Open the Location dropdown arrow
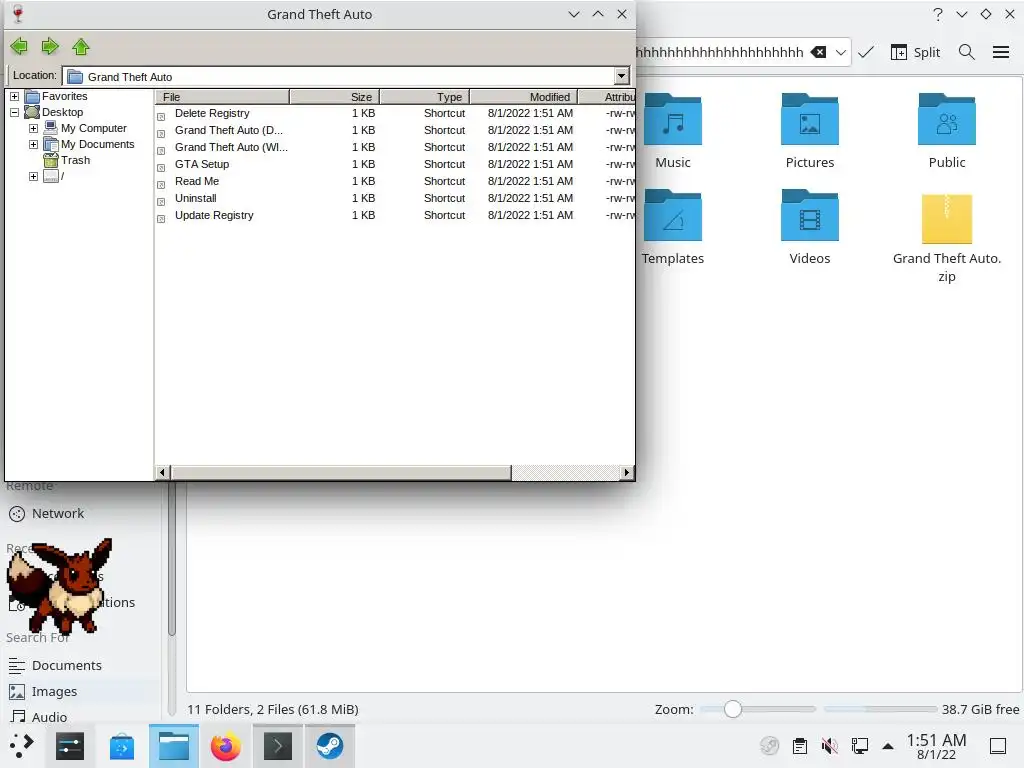This screenshot has width=1024, height=768. 621,76
